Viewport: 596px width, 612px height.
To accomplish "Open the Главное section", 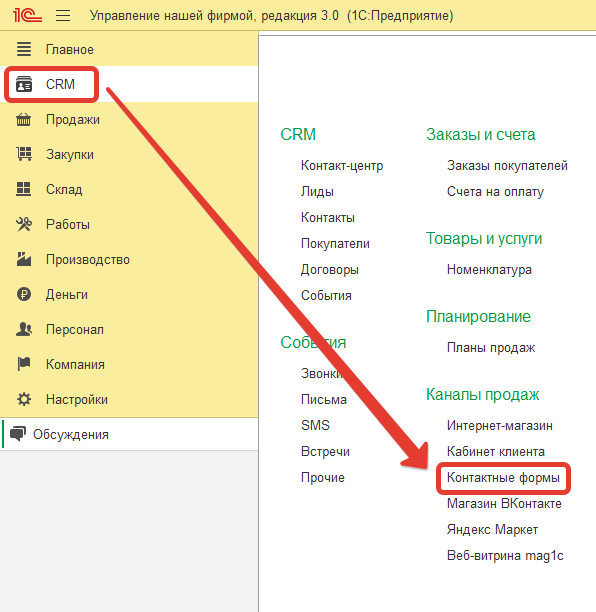I will (70, 50).
